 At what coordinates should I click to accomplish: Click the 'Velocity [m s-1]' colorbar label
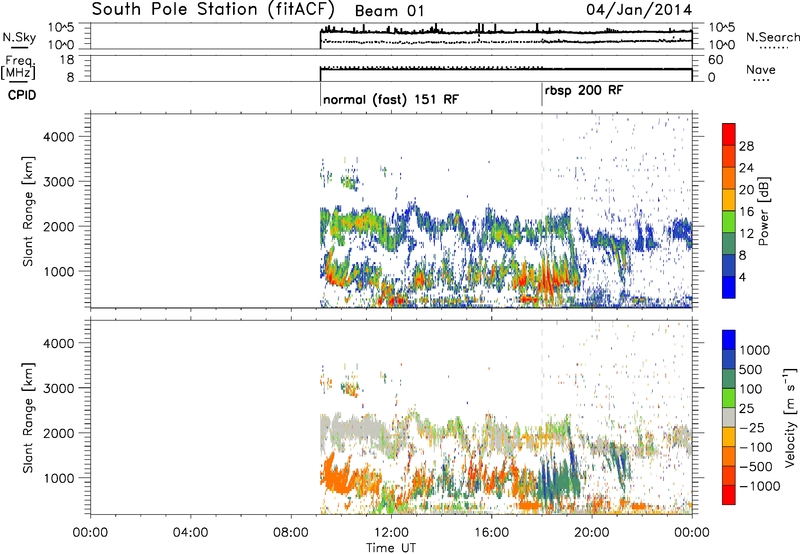[790, 418]
